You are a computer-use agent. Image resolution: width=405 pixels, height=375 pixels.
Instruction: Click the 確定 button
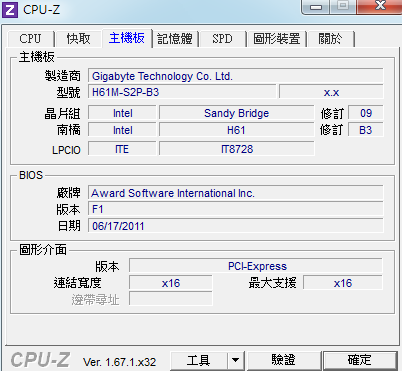tap(360, 360)
